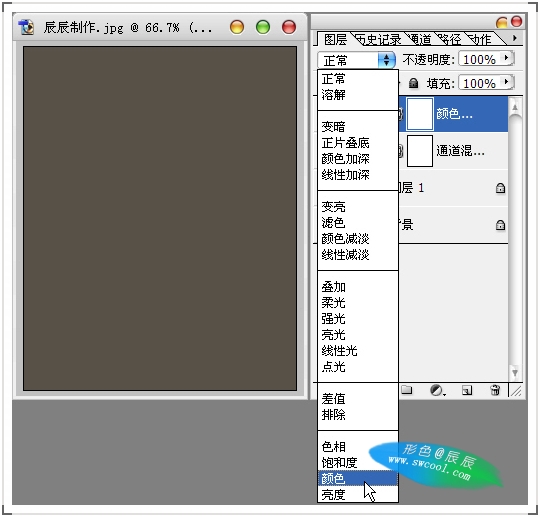Screen dimensions: 540x517
Task: Select the 通道混... layer mask thumbnail
Action: [420, 151]
